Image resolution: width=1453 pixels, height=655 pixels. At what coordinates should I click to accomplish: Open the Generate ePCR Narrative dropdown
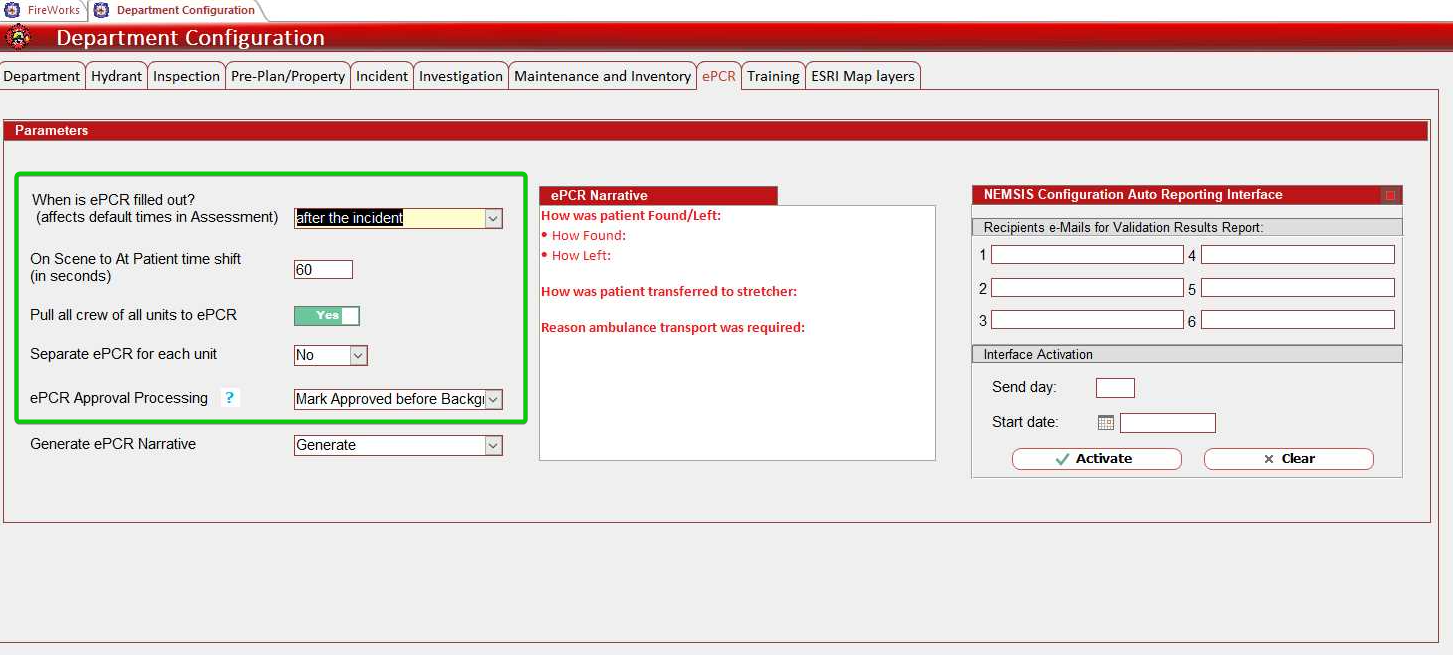click(x=493, y=444)
